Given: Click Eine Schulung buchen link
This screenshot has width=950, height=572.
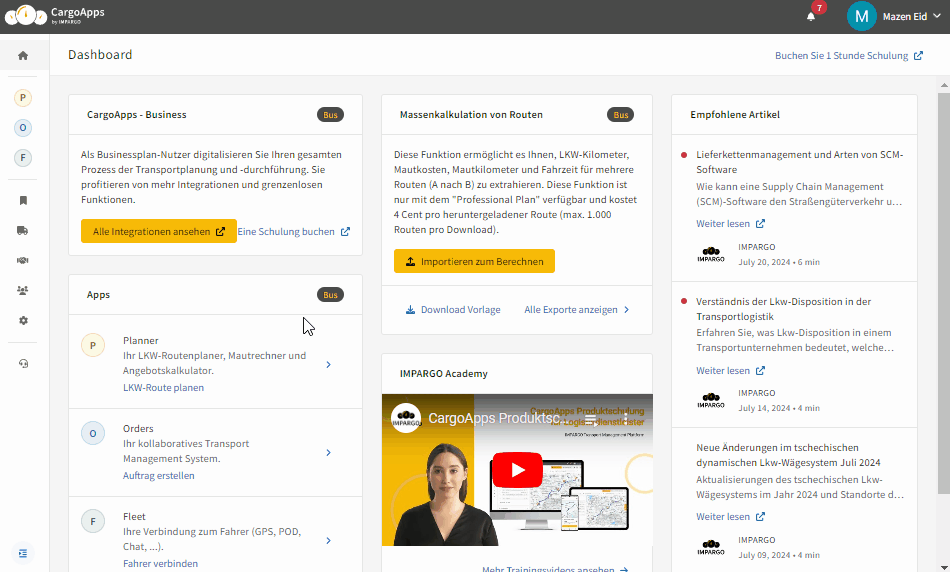Looking at the screenshot, I should click(294, 231).
